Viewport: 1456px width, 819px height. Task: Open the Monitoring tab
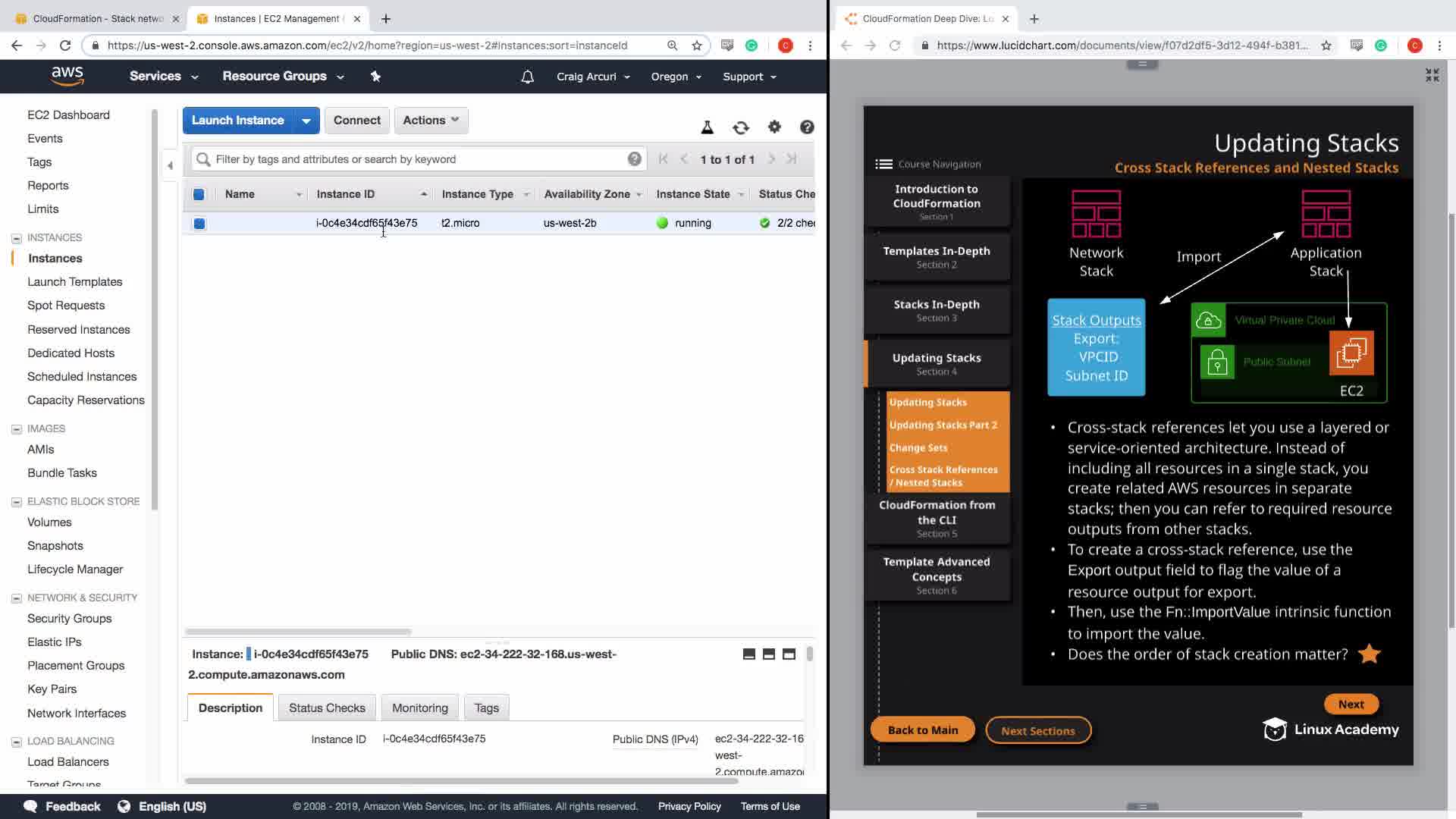click(x=419, y=708)
